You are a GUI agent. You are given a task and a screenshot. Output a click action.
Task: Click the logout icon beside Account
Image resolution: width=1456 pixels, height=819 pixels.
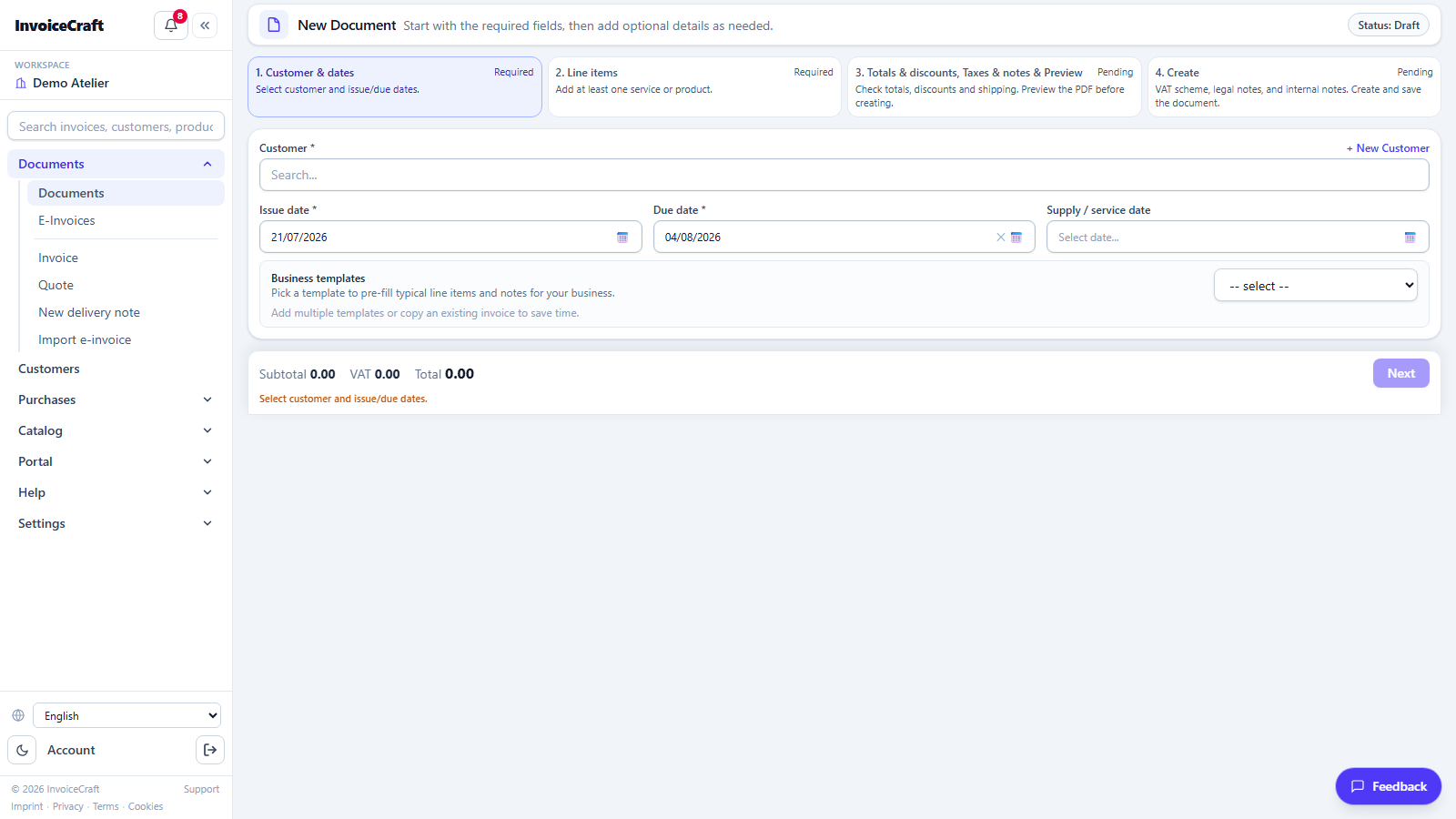click(210, 750)
